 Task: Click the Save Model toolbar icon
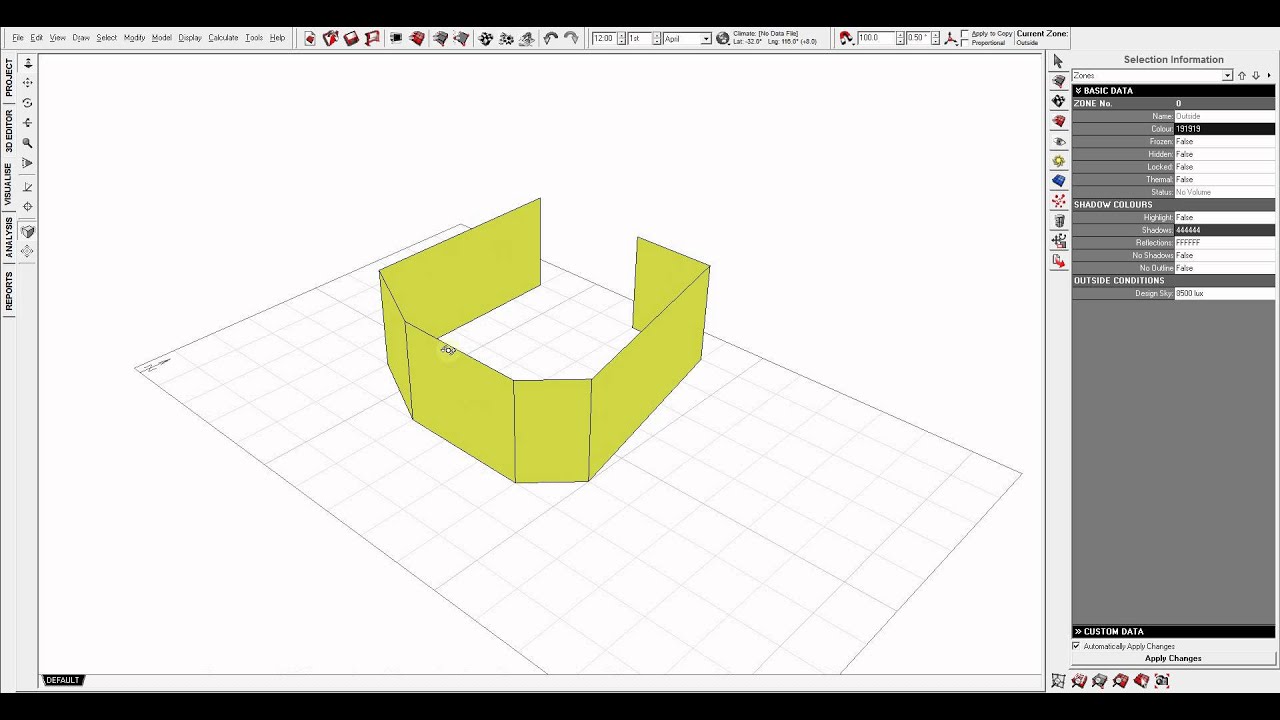coord(351,38)
